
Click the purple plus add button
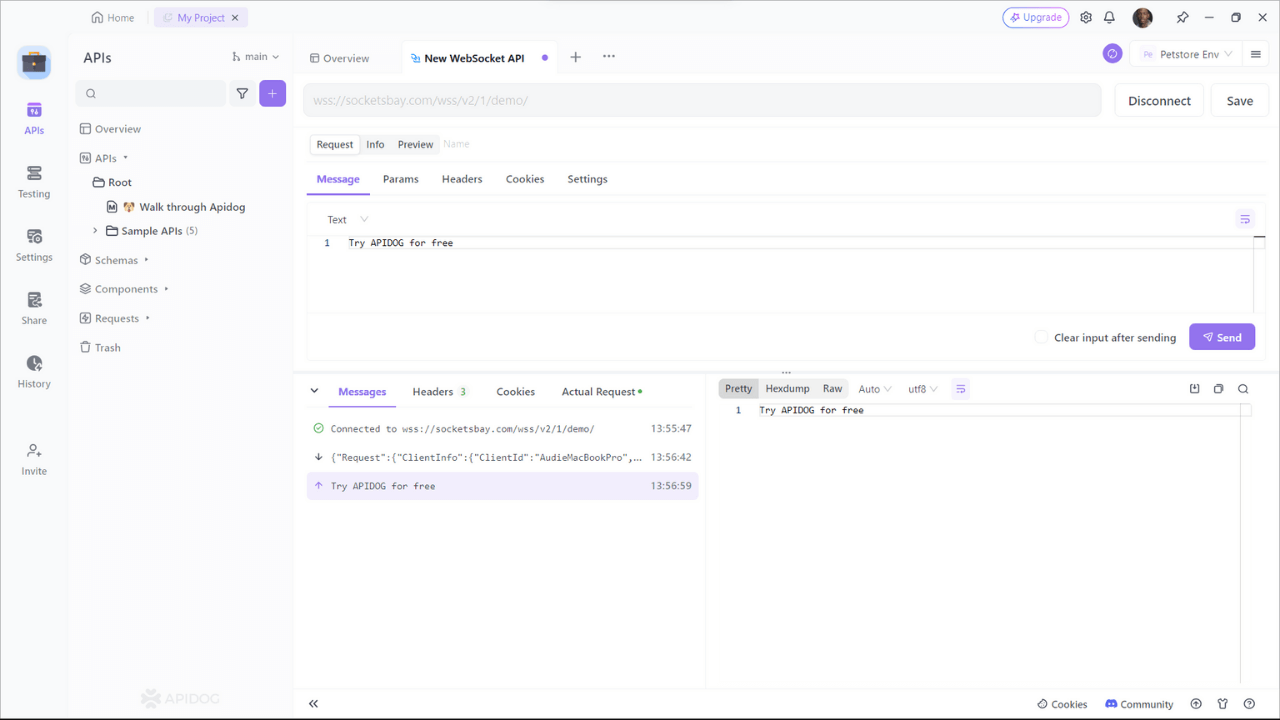273,93
